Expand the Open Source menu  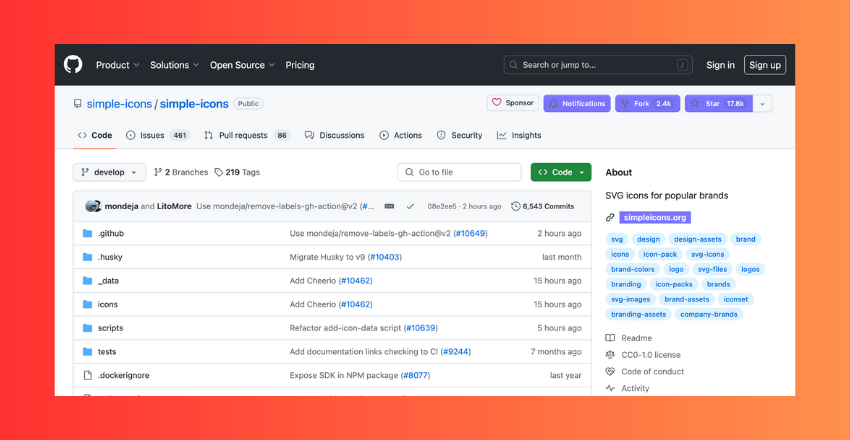[x=242, y=65]
